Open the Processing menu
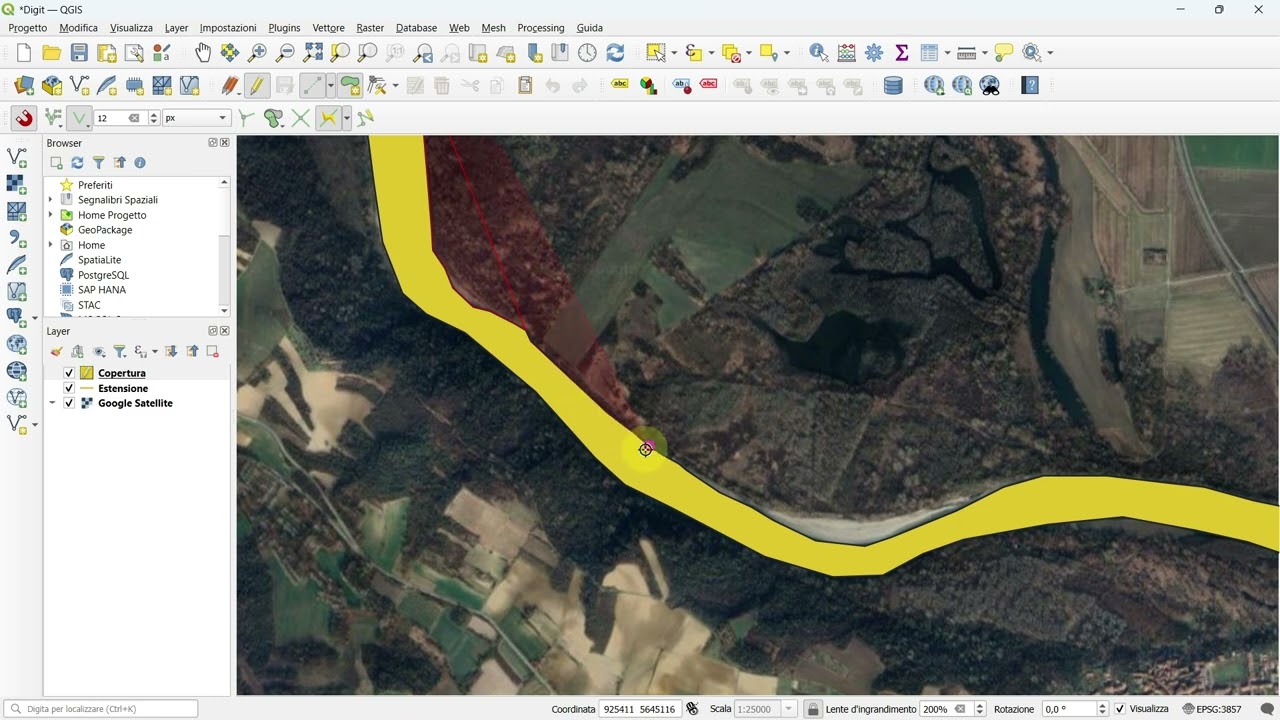 click(x=541, y=28)
